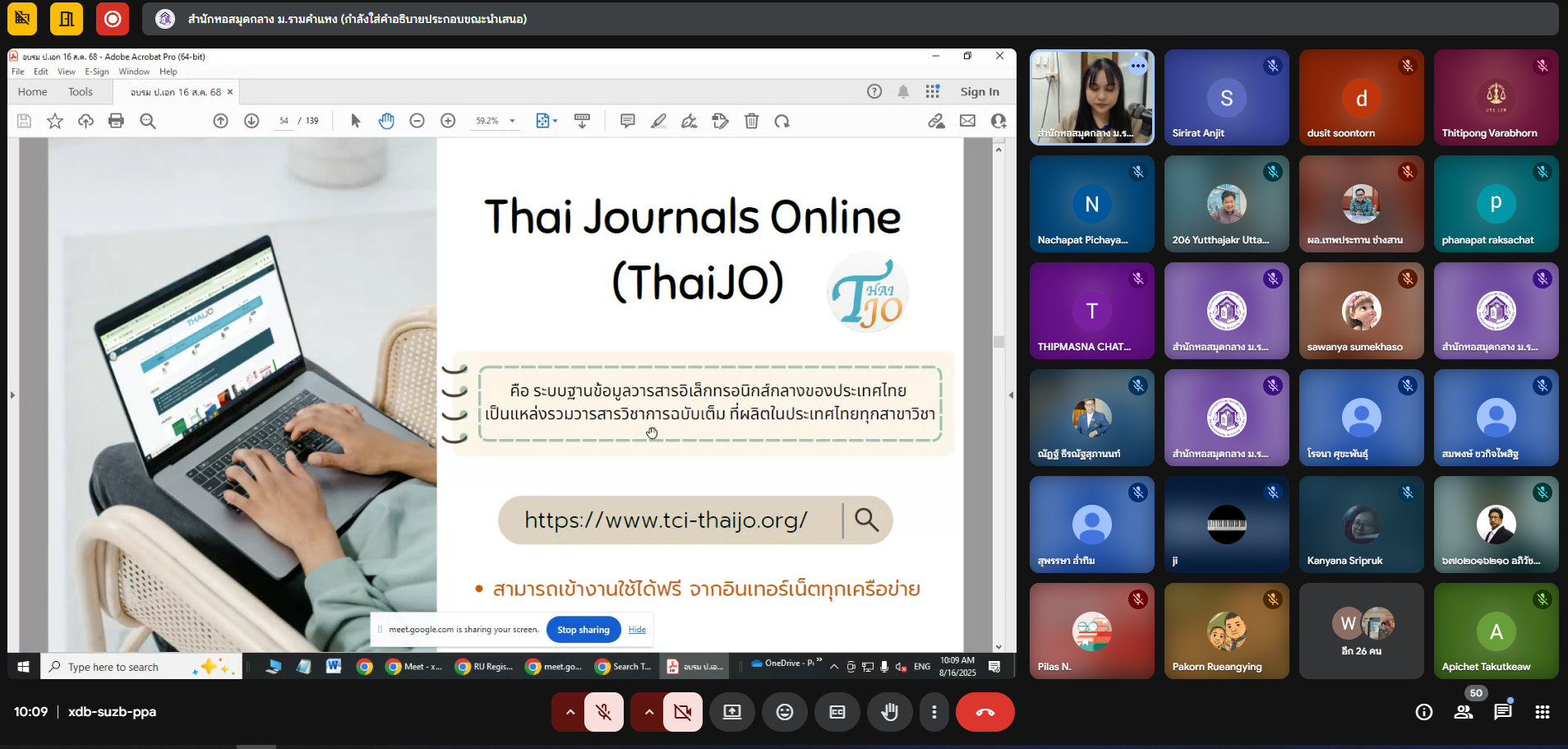Image resolution: width=1568 pixels, height=749 pixels.
Task: Switch to the Home tab in Acrobat
Action: [33, 92]
